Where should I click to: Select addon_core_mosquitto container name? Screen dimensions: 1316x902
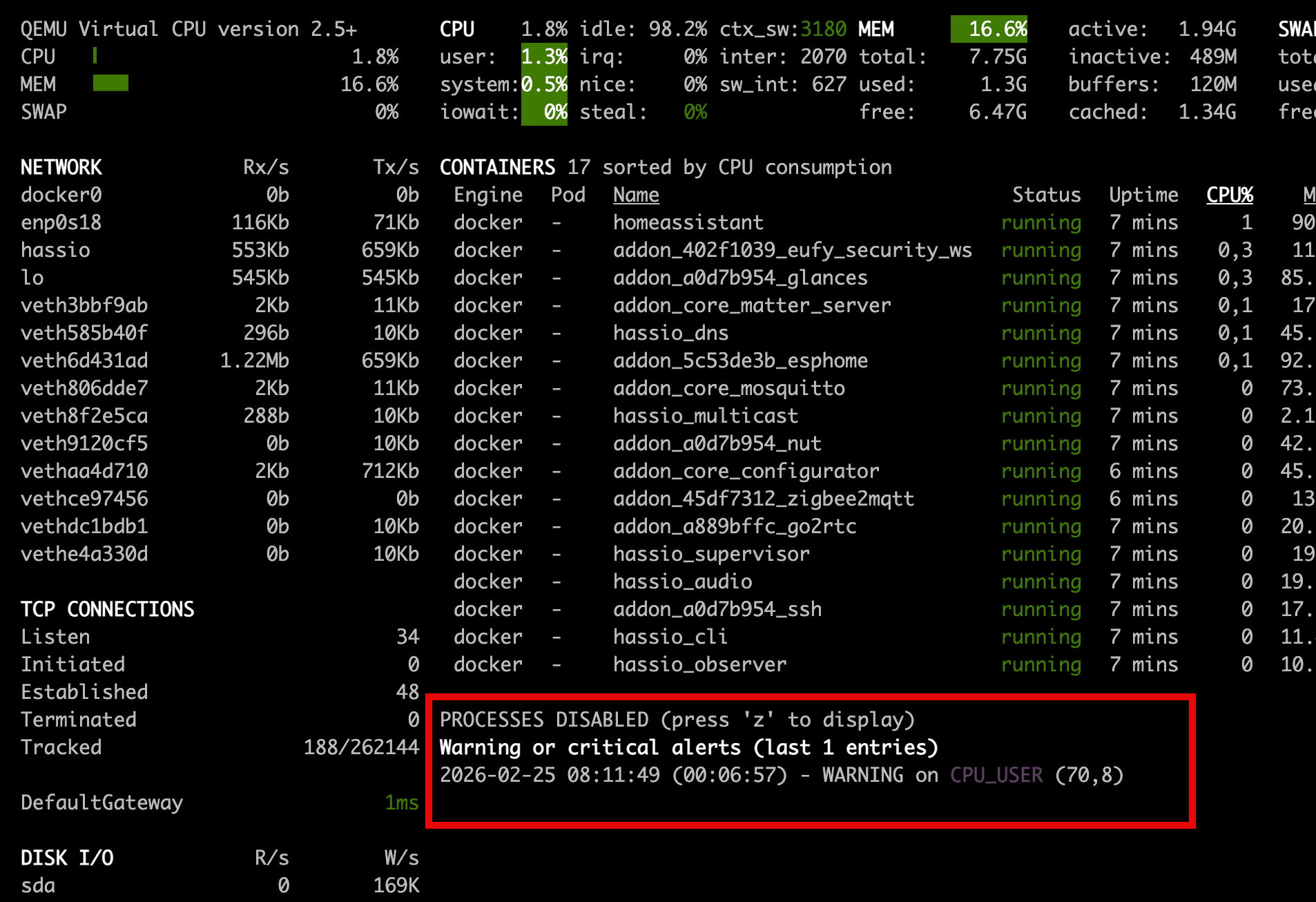tap(728, 388)
